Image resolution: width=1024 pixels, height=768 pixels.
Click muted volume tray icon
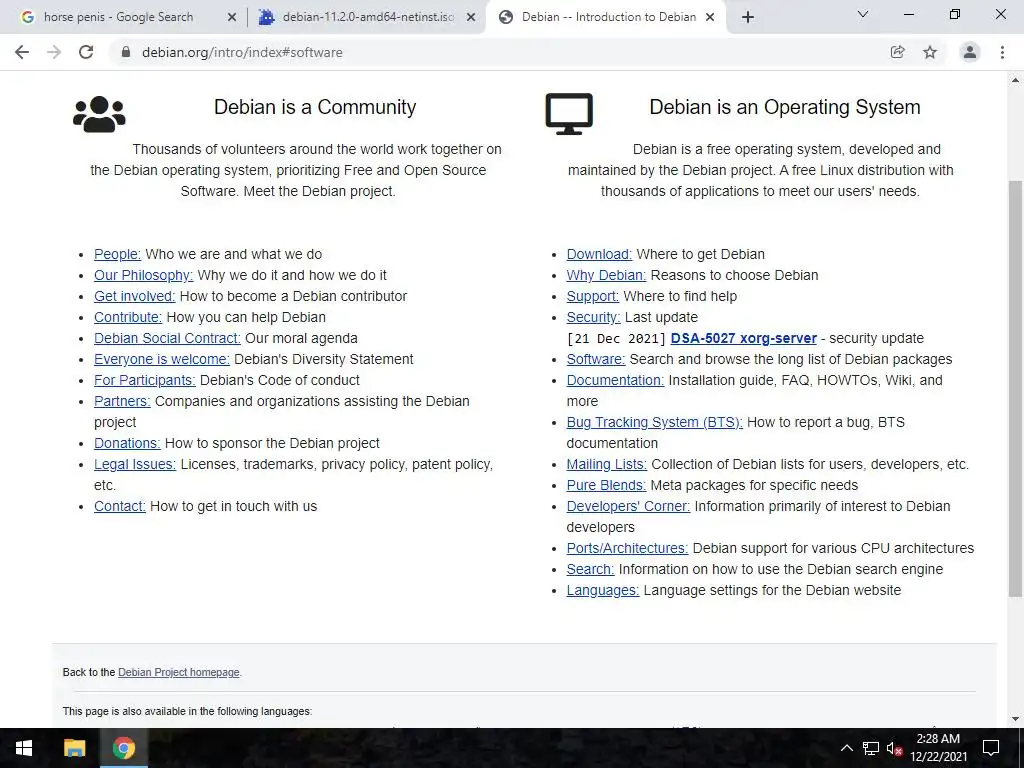point(895,748)
